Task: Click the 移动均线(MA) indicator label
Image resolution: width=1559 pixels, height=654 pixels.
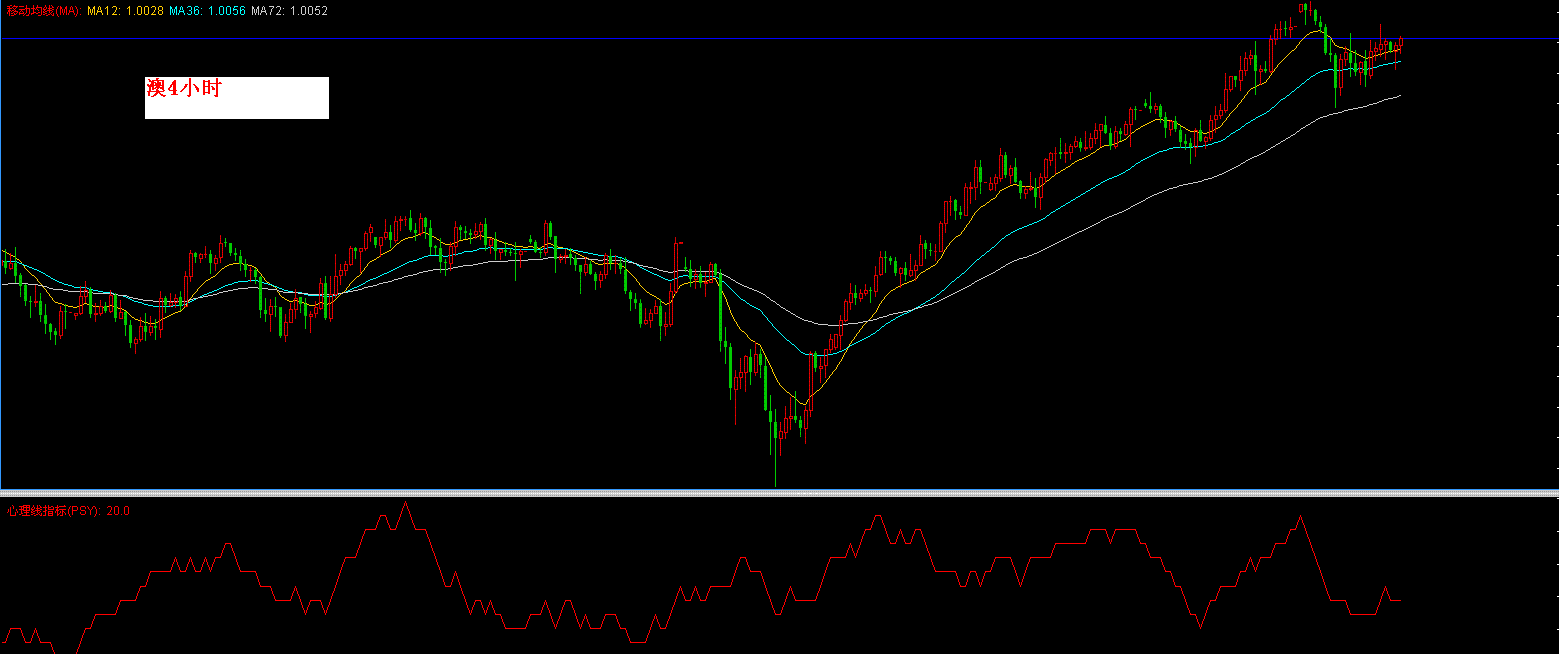Action: tap(44, 11)
